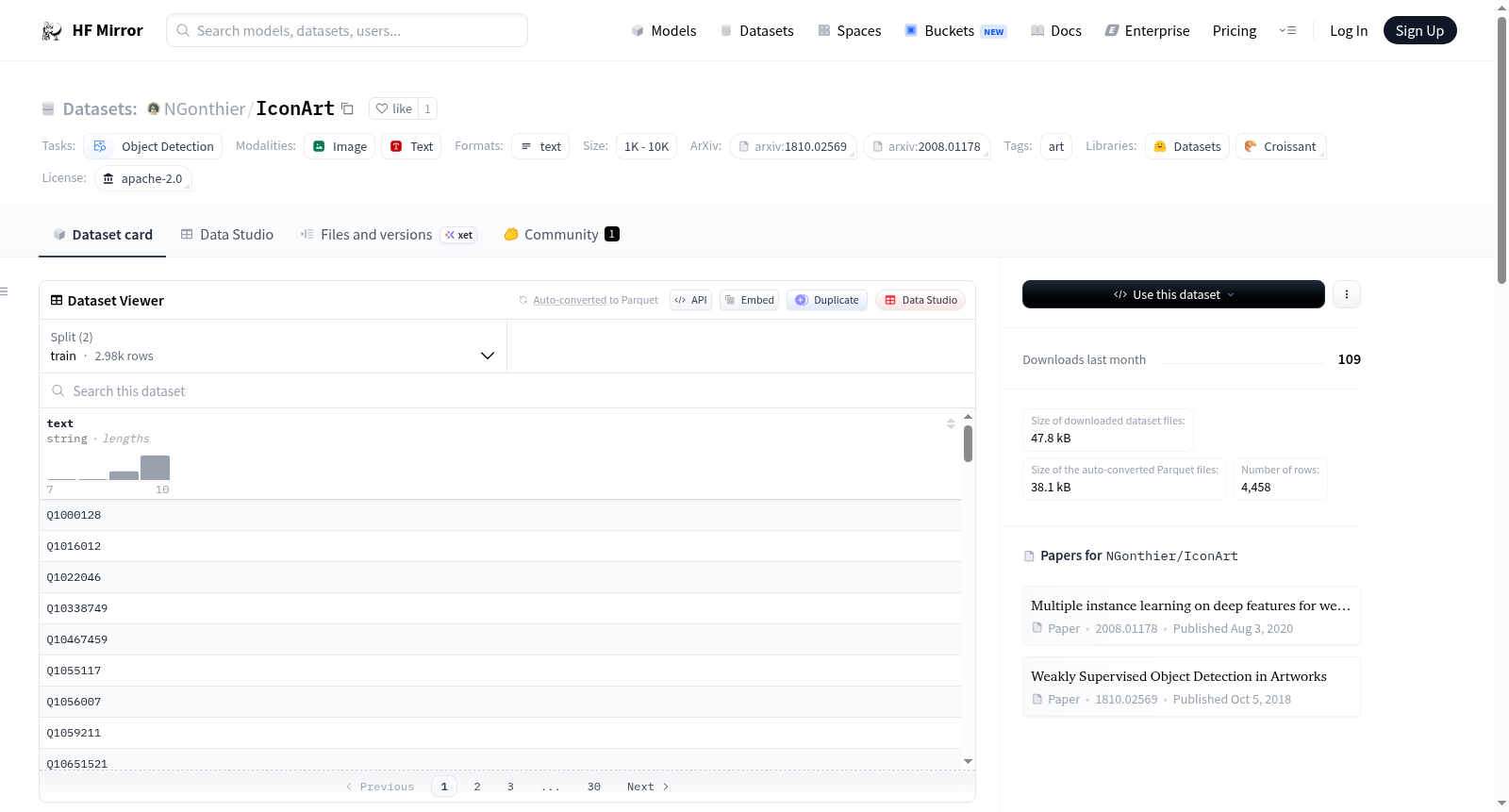This screenshot has width=1509, height=812.
Task: Select row Q1000128
Action: point(500,515)
